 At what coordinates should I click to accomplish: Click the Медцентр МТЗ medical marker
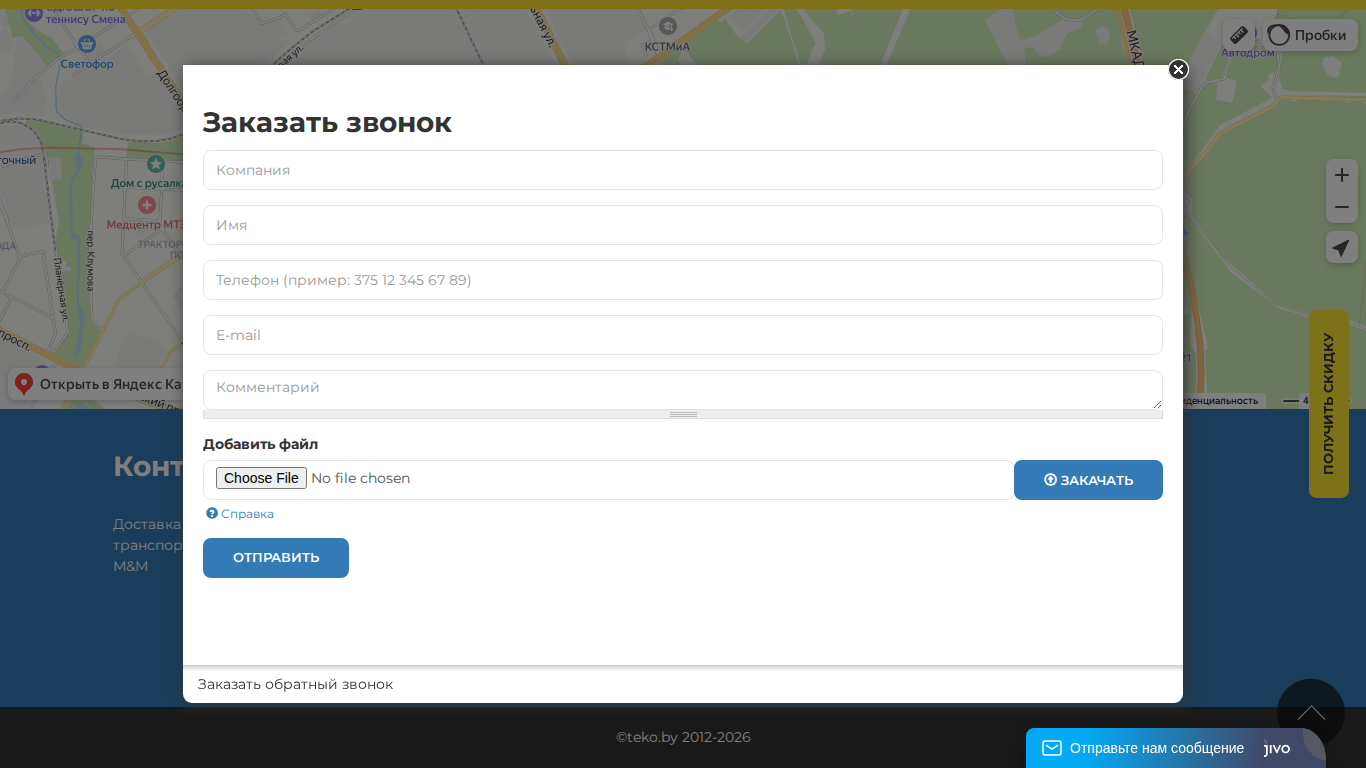point(147,205)
